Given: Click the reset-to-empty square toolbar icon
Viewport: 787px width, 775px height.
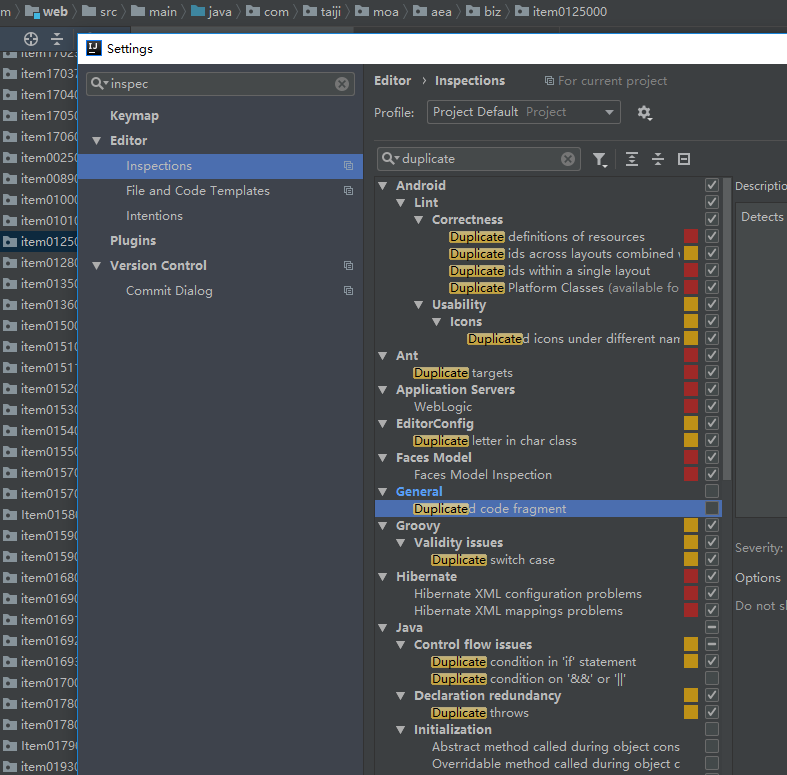Looking at the screenshot, I should [684, 159].
